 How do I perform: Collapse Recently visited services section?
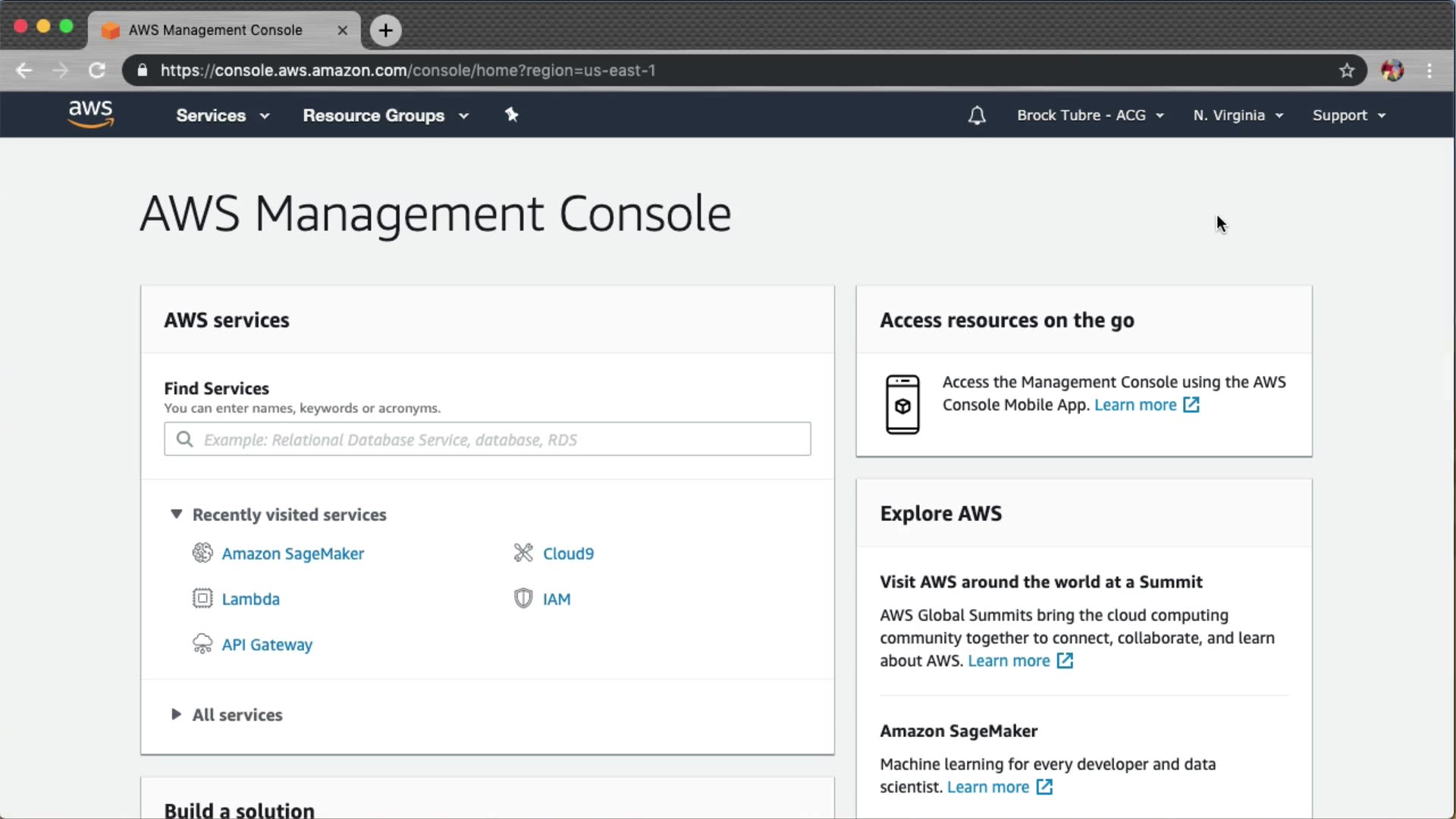click(x=176, y=514)
